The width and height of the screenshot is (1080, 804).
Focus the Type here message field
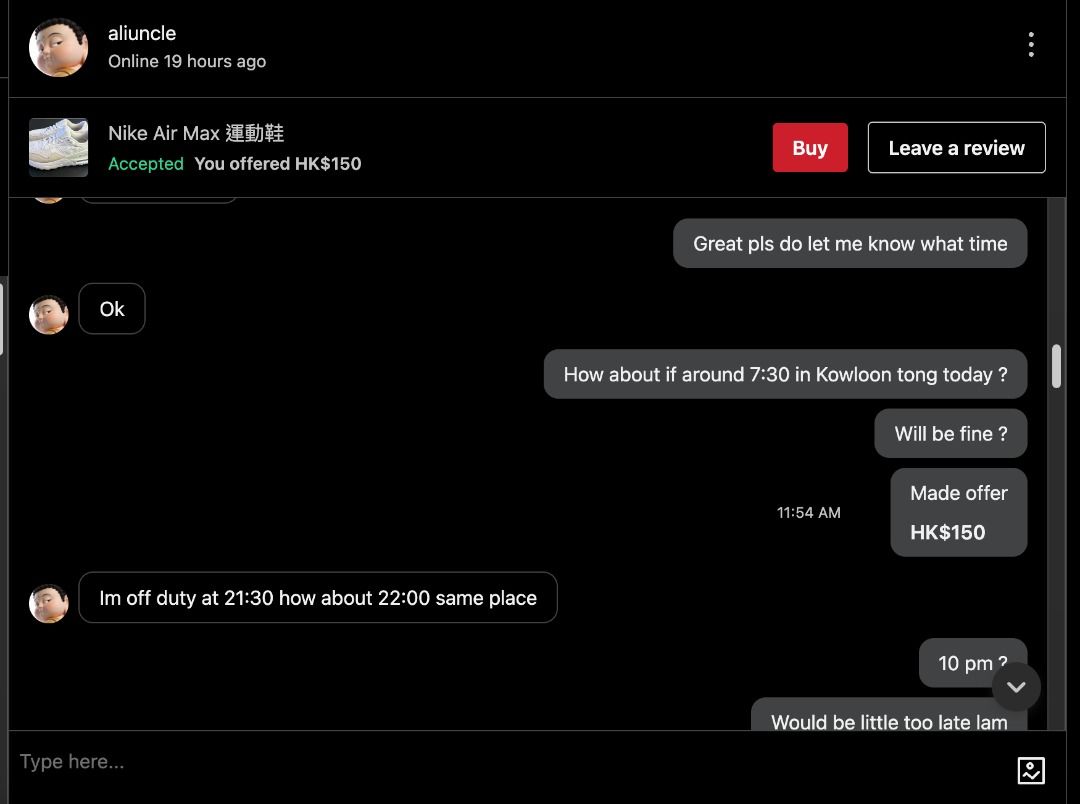[510, 761]
